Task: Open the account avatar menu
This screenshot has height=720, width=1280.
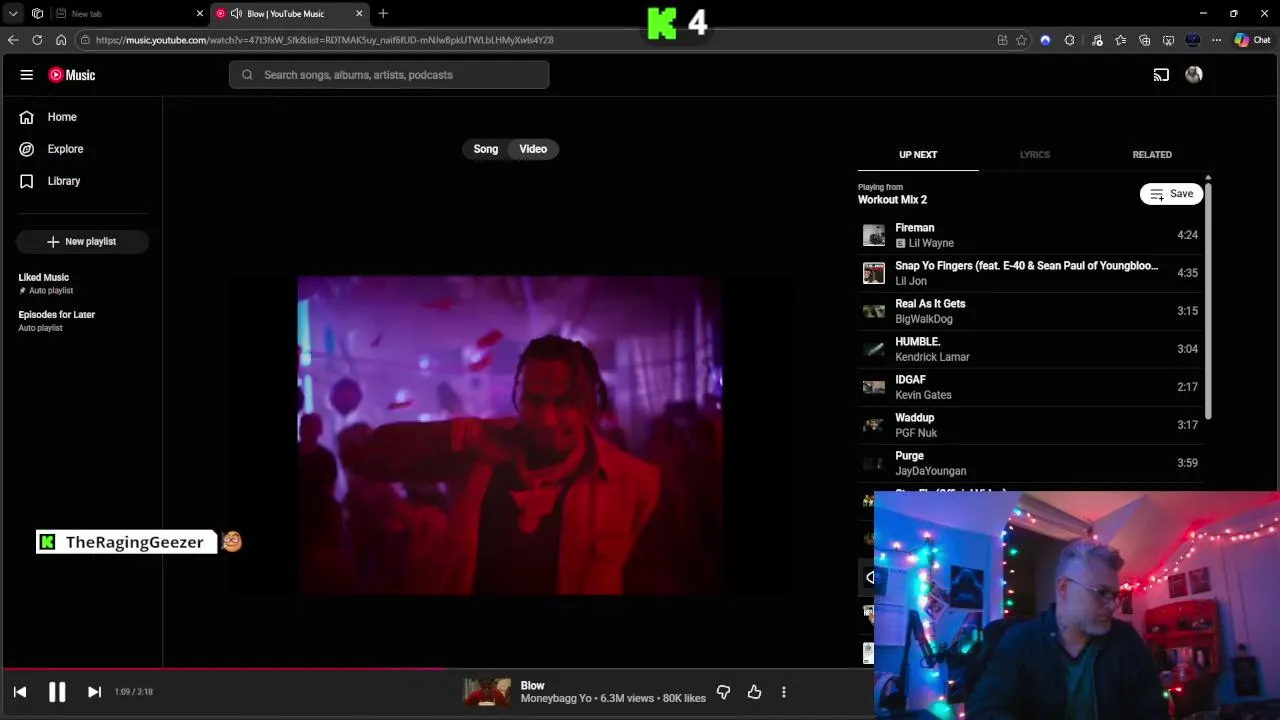Action: click(1194, 75)
